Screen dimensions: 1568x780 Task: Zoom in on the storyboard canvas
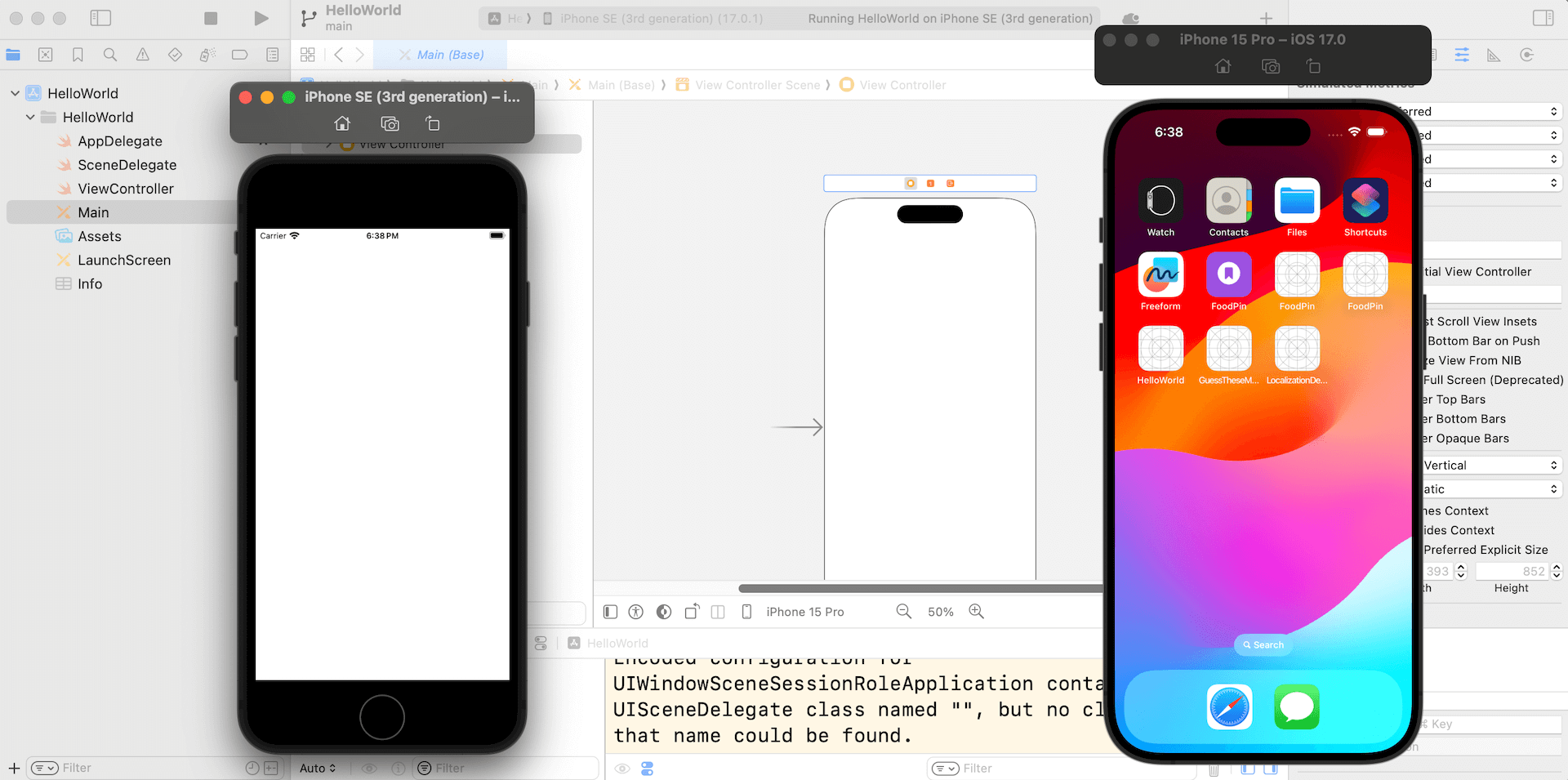[x=976, y=612]
